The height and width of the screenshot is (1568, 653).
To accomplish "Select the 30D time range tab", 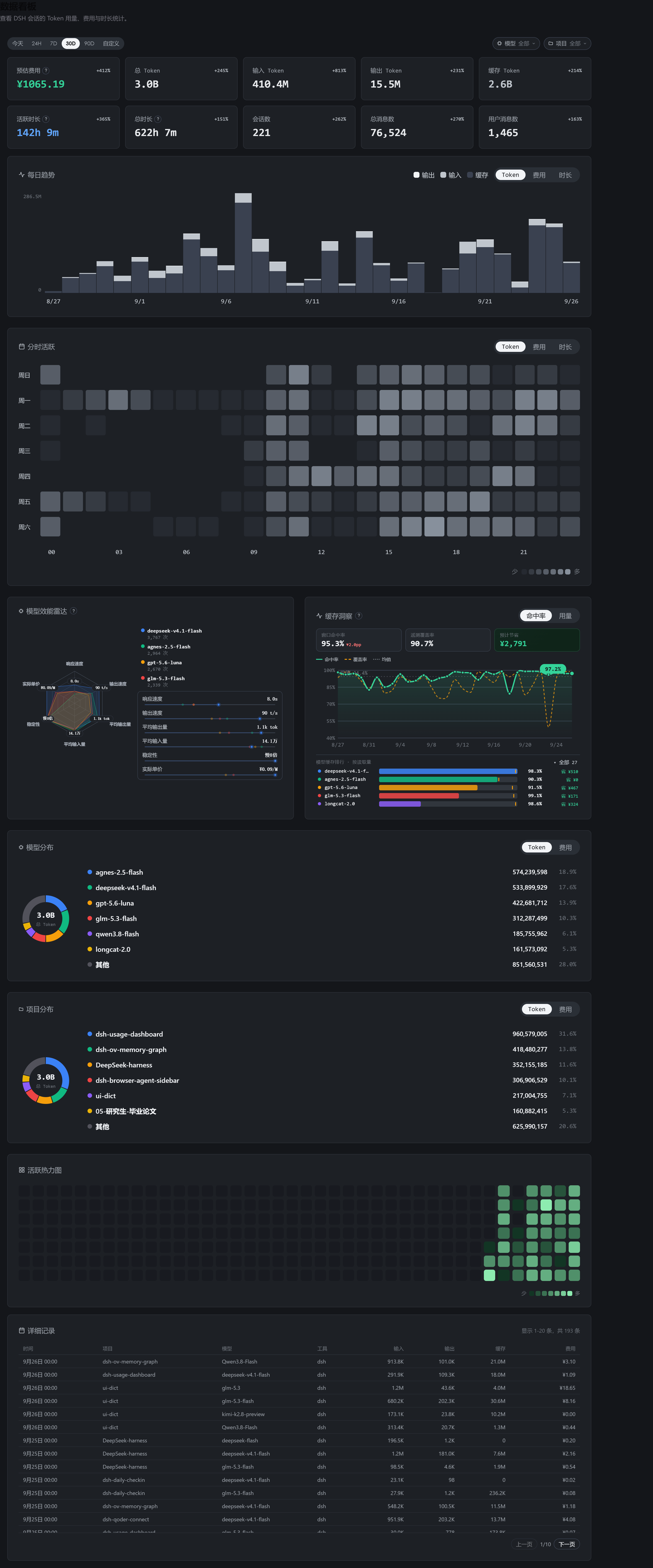I will tap(71, 44).
